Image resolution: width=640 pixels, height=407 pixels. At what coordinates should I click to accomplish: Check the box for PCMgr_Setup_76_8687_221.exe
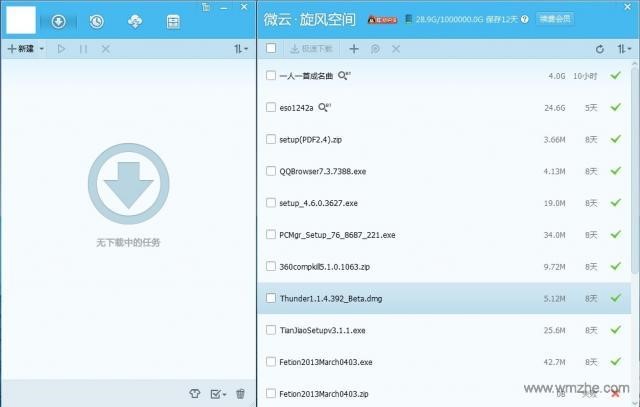(271, 234)
